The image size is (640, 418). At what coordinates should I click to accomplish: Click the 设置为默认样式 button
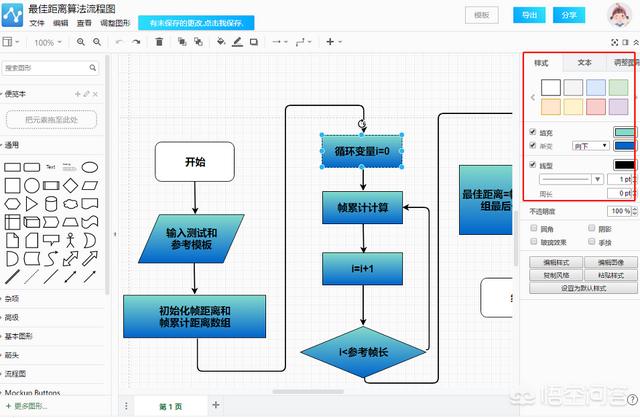[x=583, y=288]
